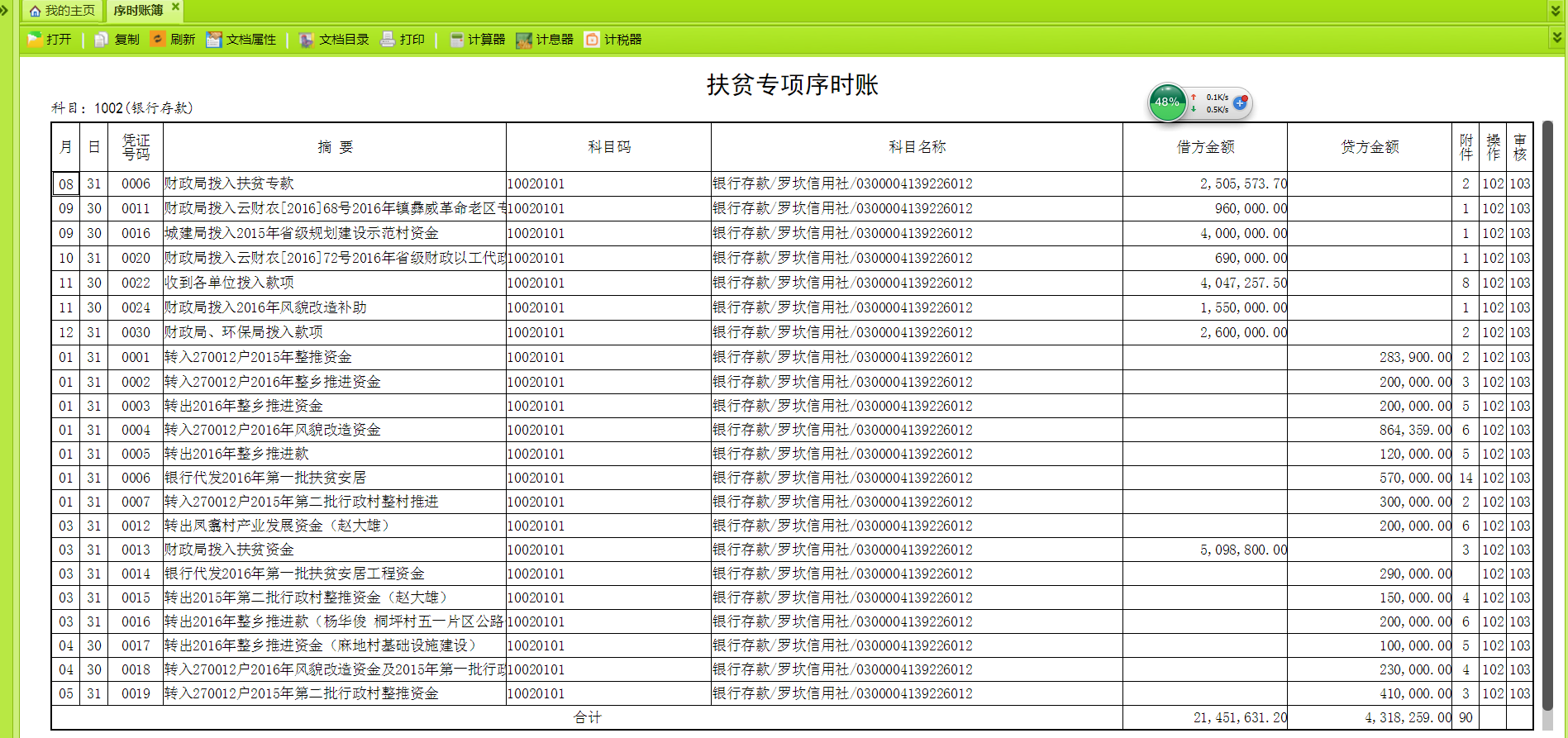
Task: Open the 计息器 interest calculator icon
Action: point(524,39)
